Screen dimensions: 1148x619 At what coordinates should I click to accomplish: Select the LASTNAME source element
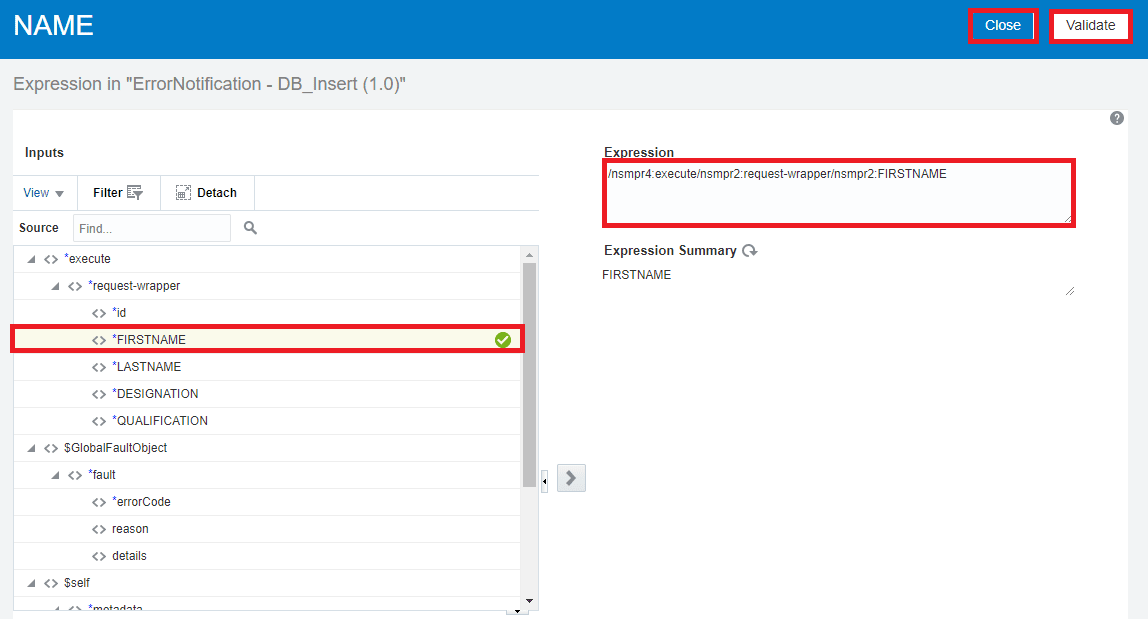[147, 366]
